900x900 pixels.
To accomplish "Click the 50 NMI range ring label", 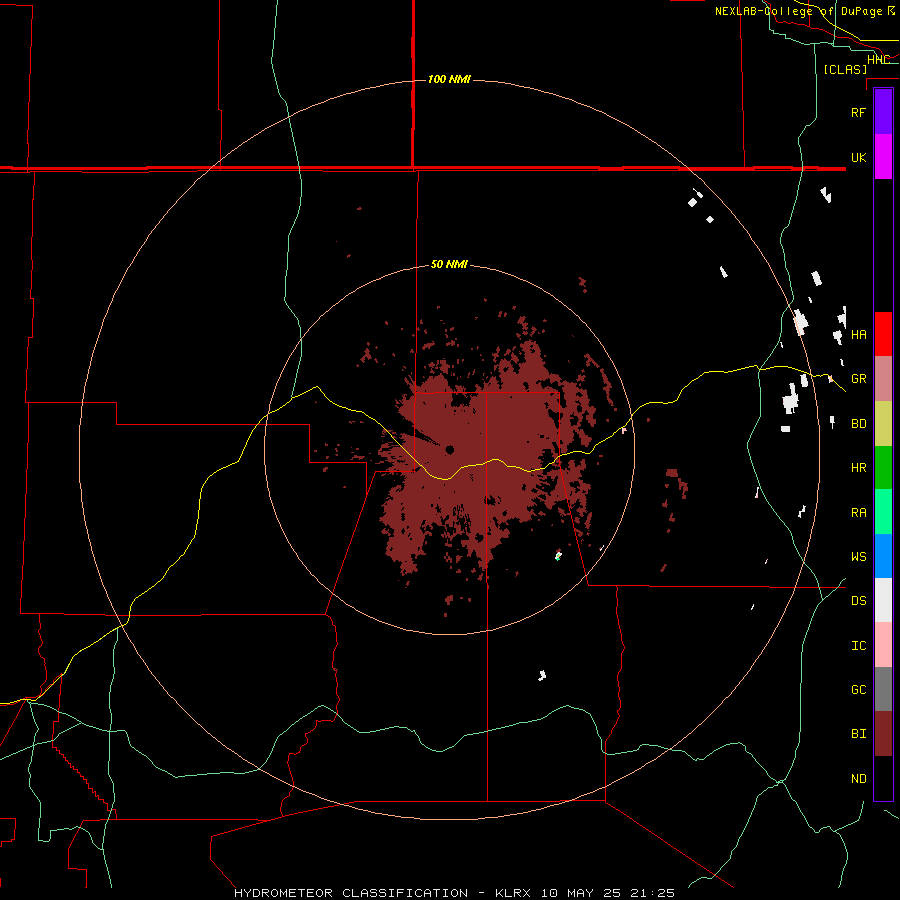I will (x=449, y=264).
